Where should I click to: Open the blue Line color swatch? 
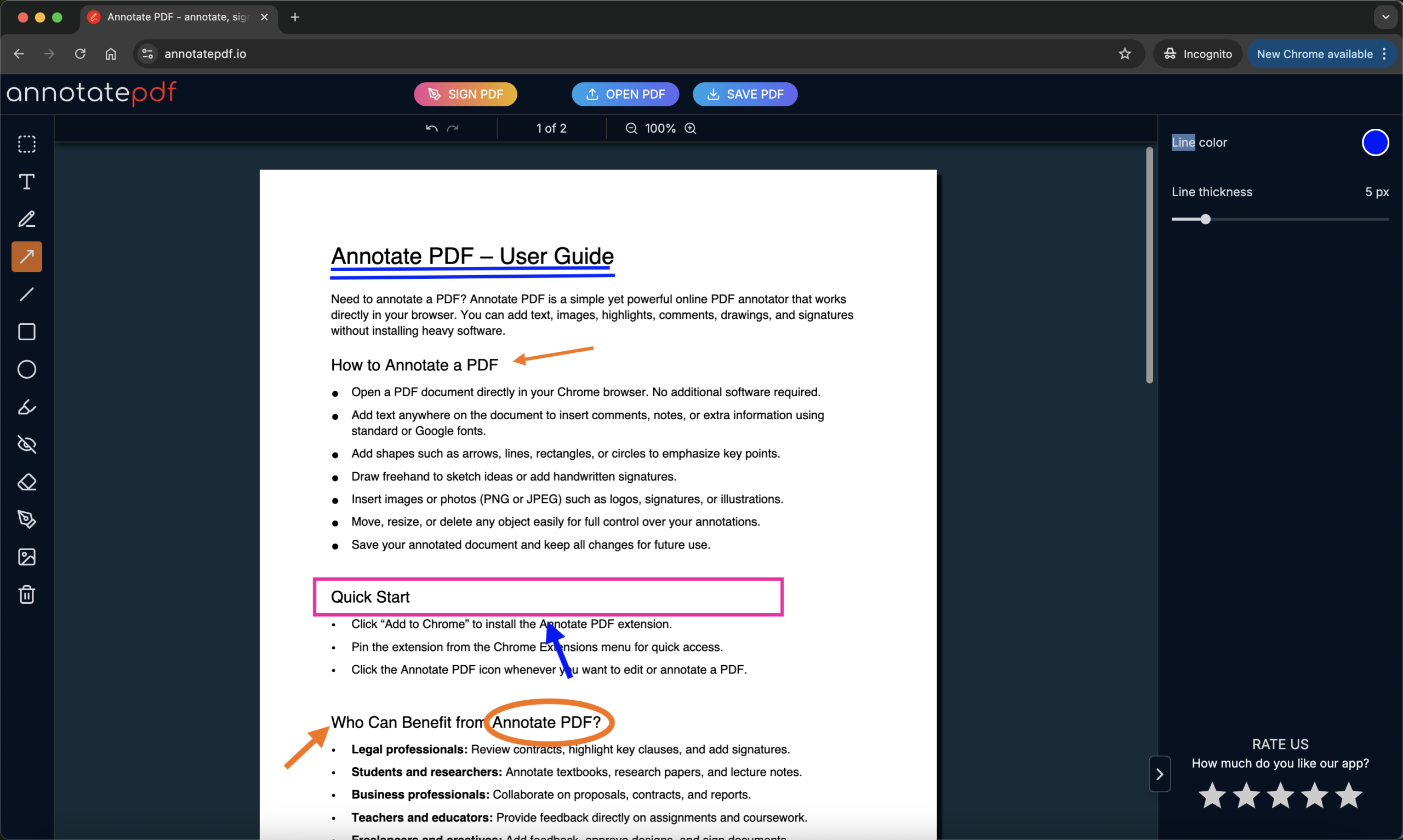pyautogui.click(x=1375, y=142)
